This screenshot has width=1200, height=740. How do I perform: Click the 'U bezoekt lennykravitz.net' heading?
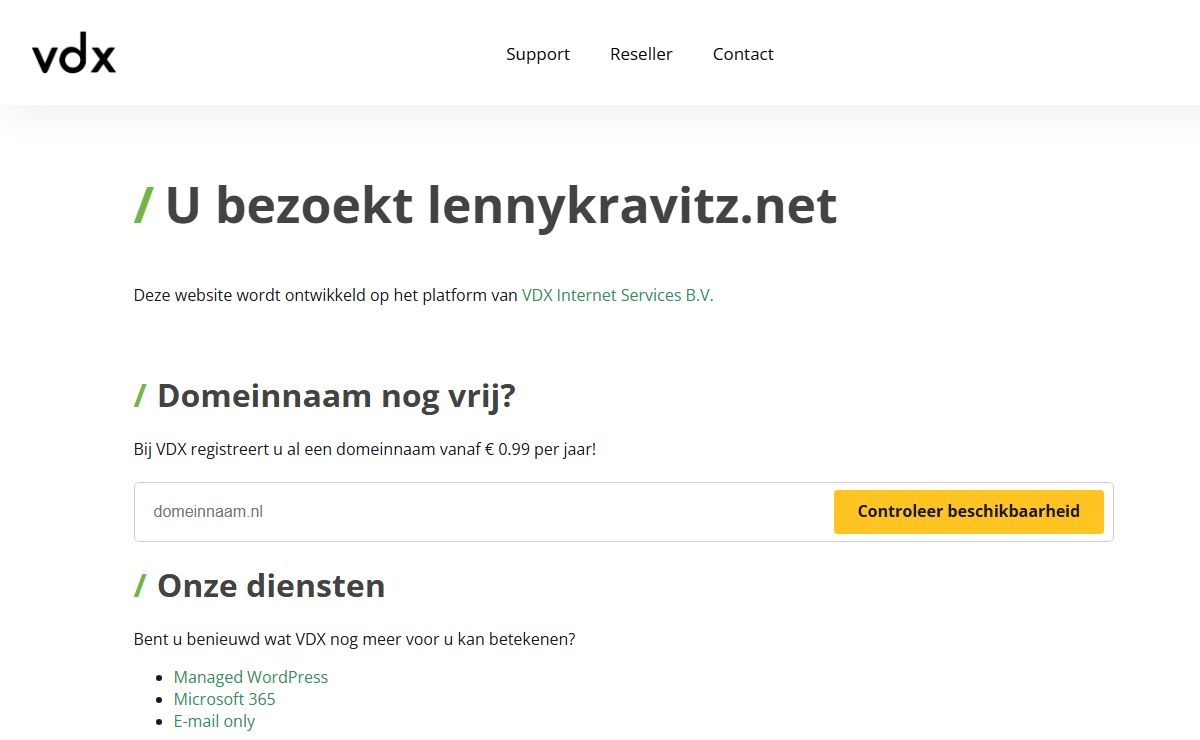[486, 206]
